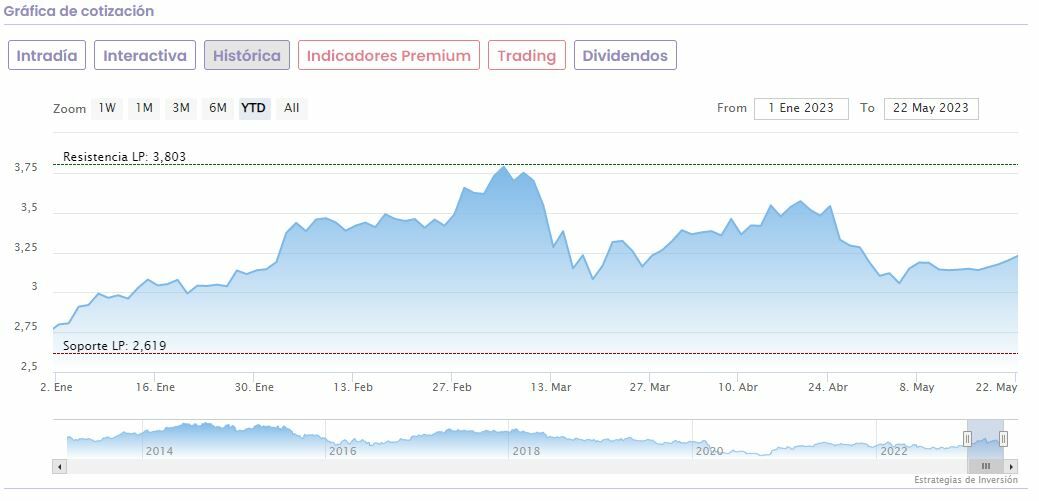
Task: Click the left range handle in navigator
Action: click(967, 438)
